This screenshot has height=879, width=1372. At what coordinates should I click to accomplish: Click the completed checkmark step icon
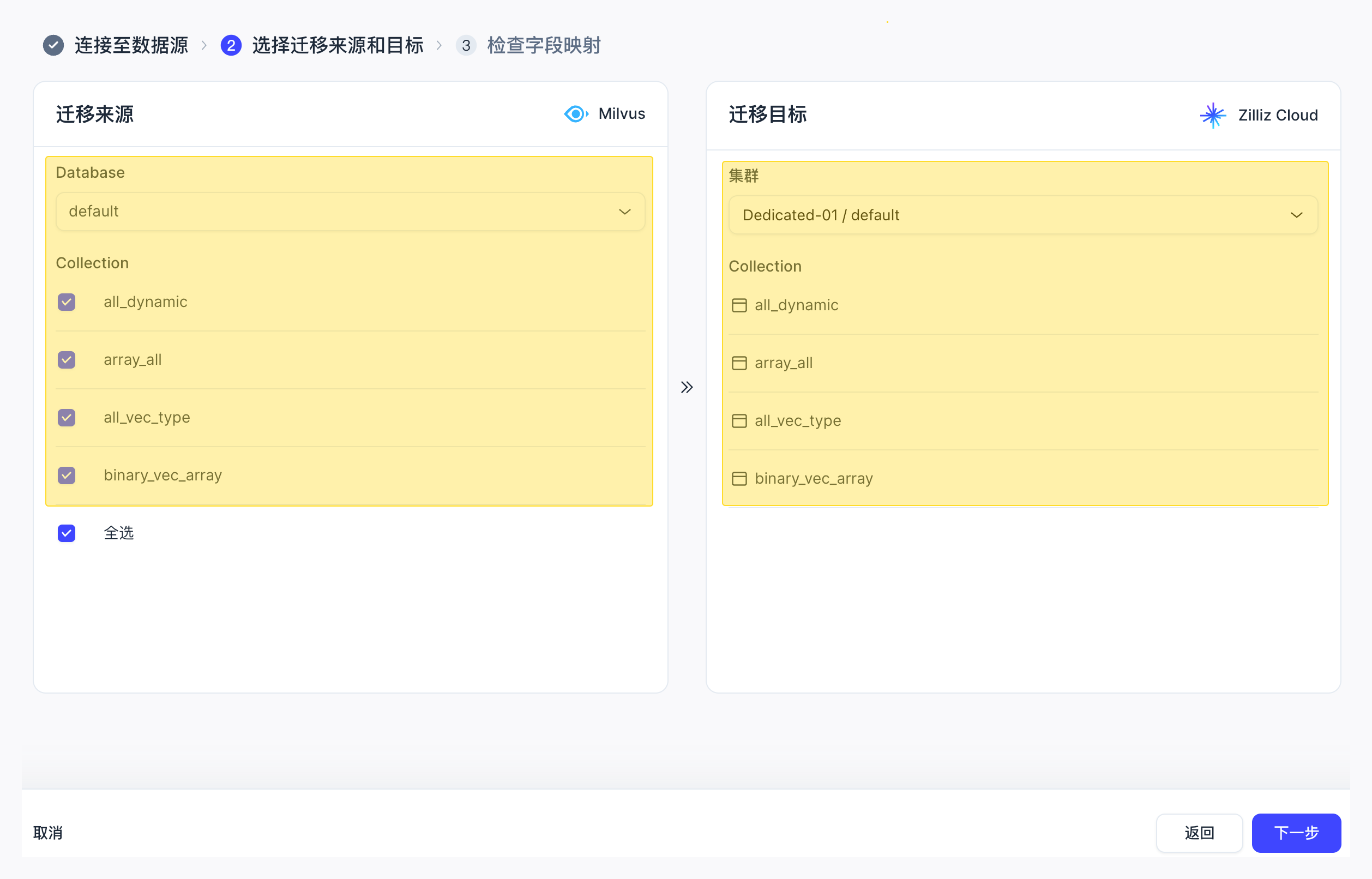53,45
